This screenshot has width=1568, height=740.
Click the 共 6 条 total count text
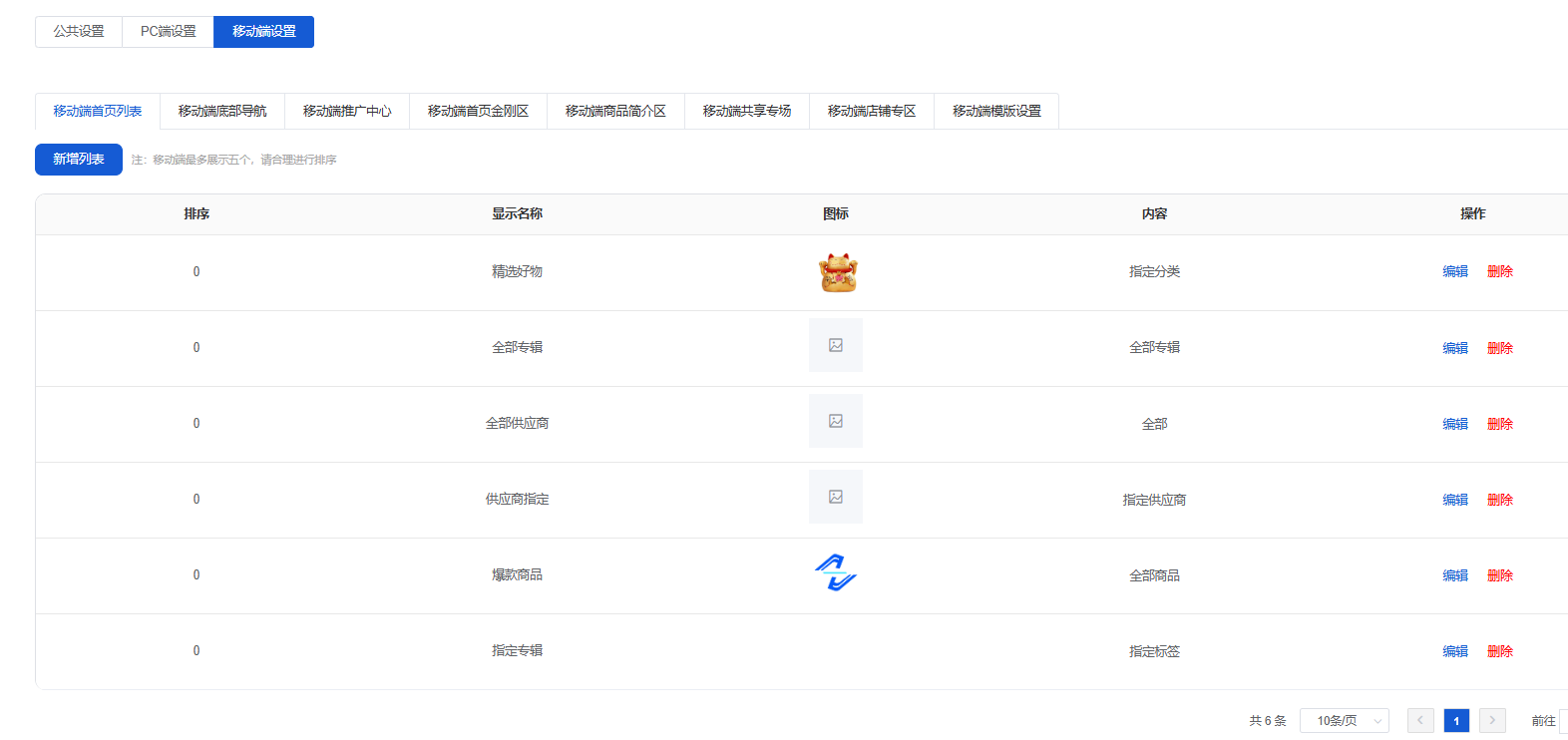point(1268,720)
